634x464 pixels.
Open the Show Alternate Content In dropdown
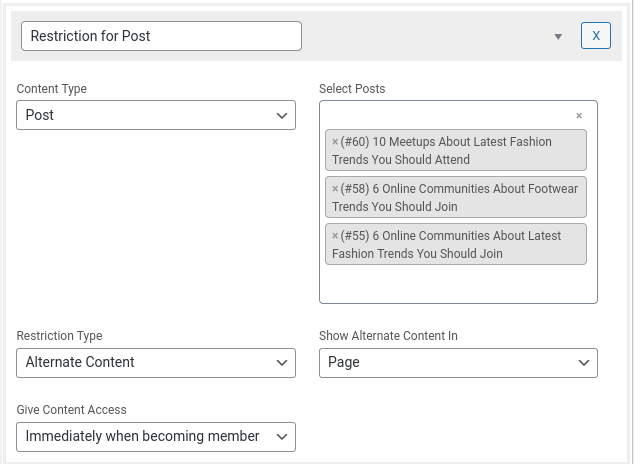pyautogui.click(x=458, y=363)
